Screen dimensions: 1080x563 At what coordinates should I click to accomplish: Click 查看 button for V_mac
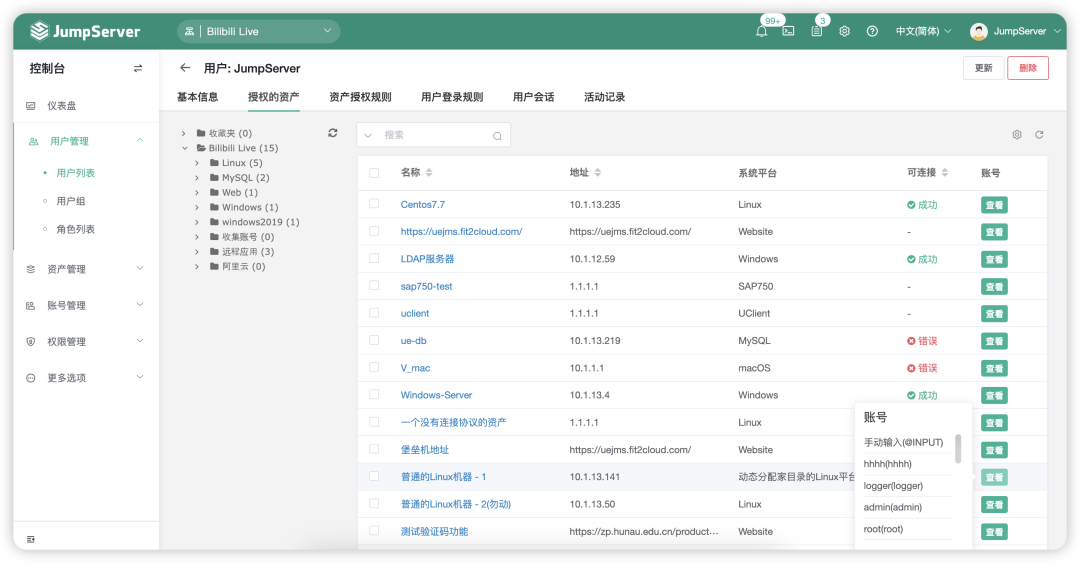point(994,369)
